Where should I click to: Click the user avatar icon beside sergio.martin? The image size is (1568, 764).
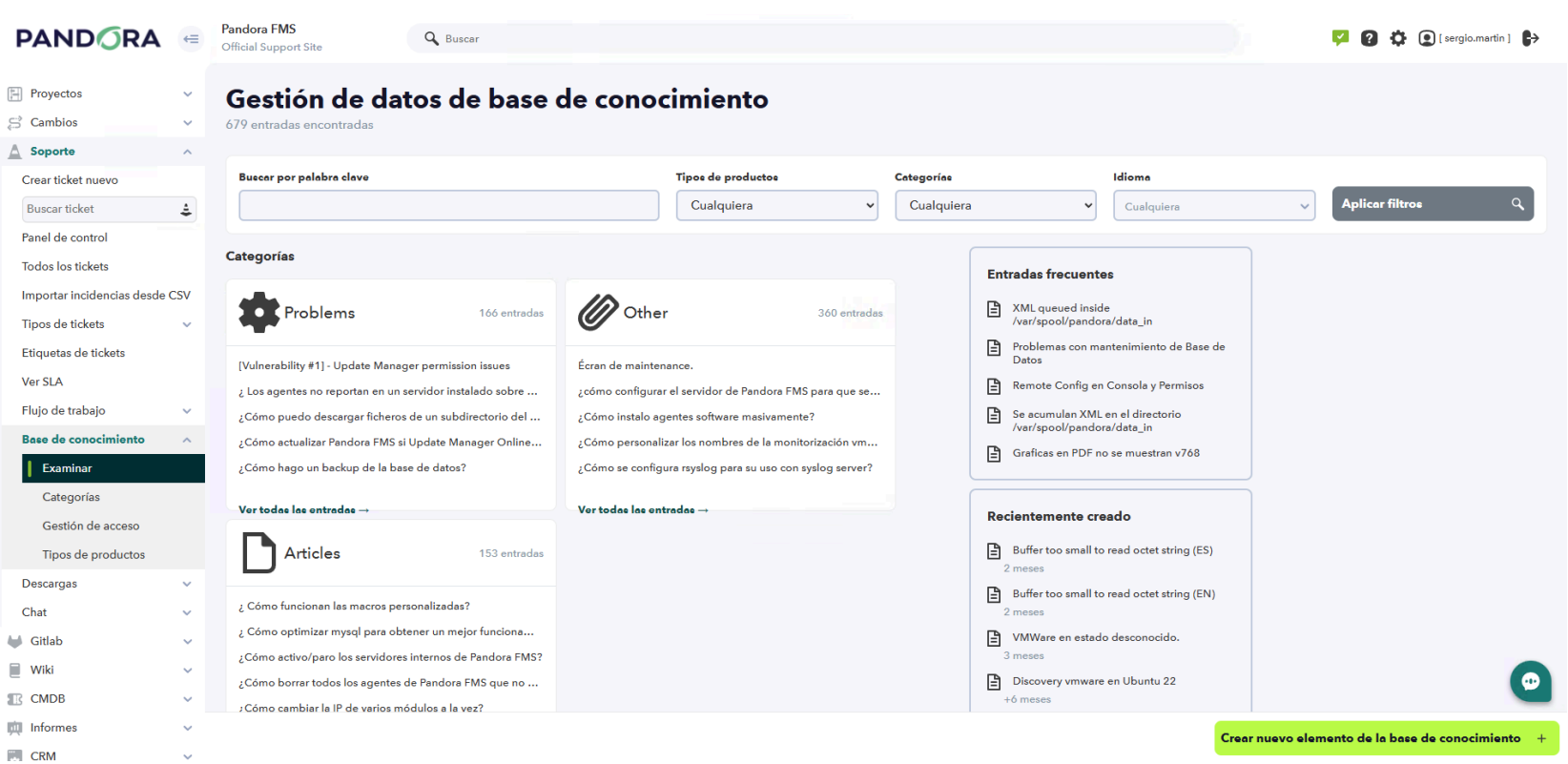point(1426,38)
